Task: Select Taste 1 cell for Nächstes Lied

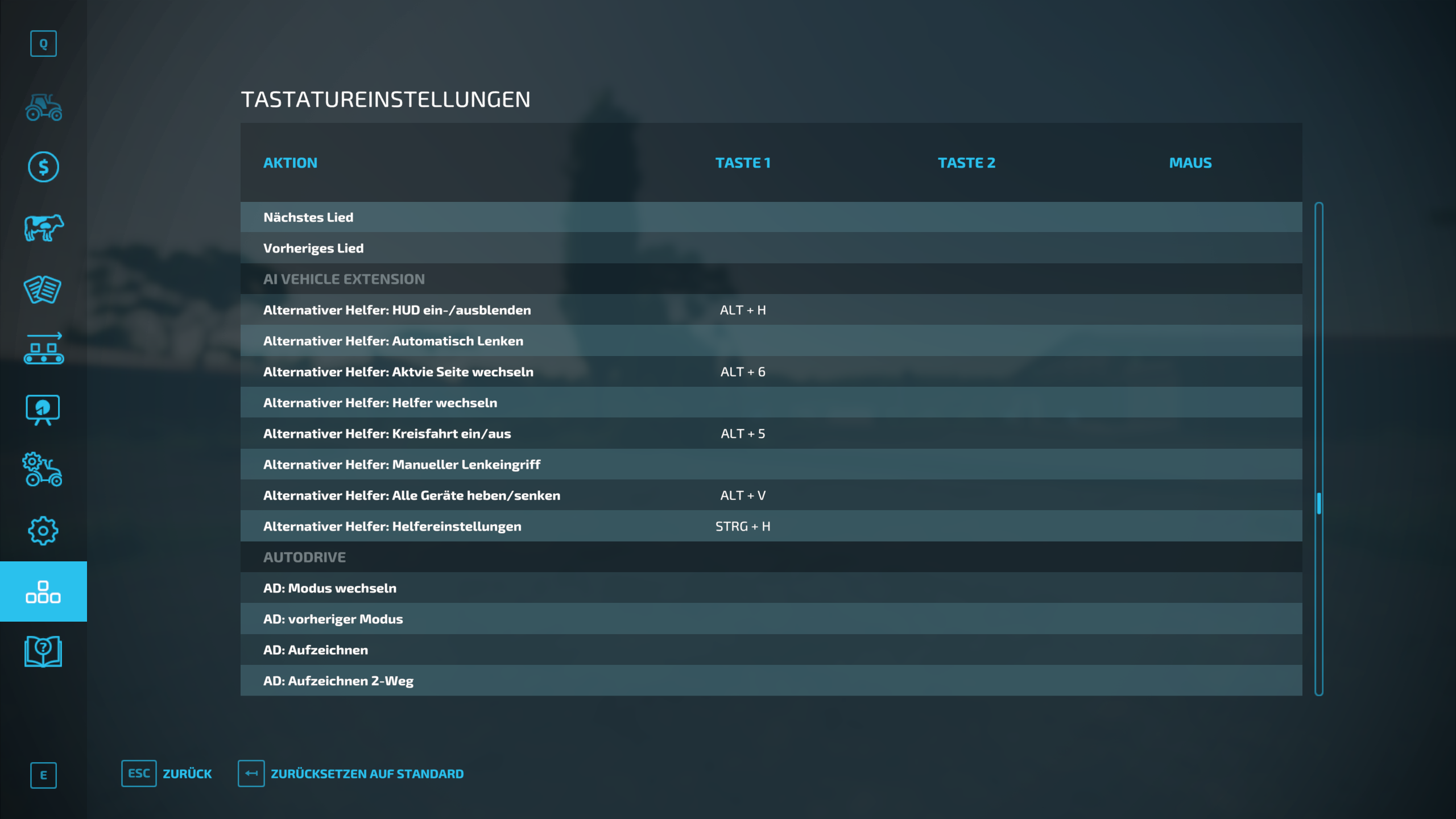Action: pyautogui.click(x=743, y=217)
